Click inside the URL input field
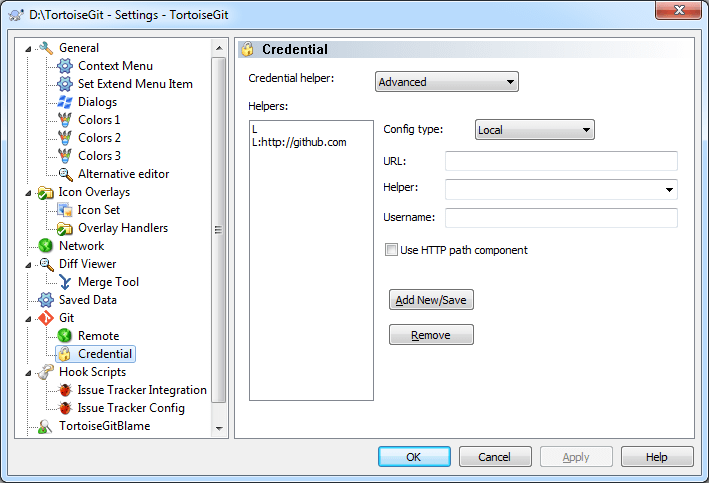Viewport: 709px width, 483px height. tap(561, 161)
